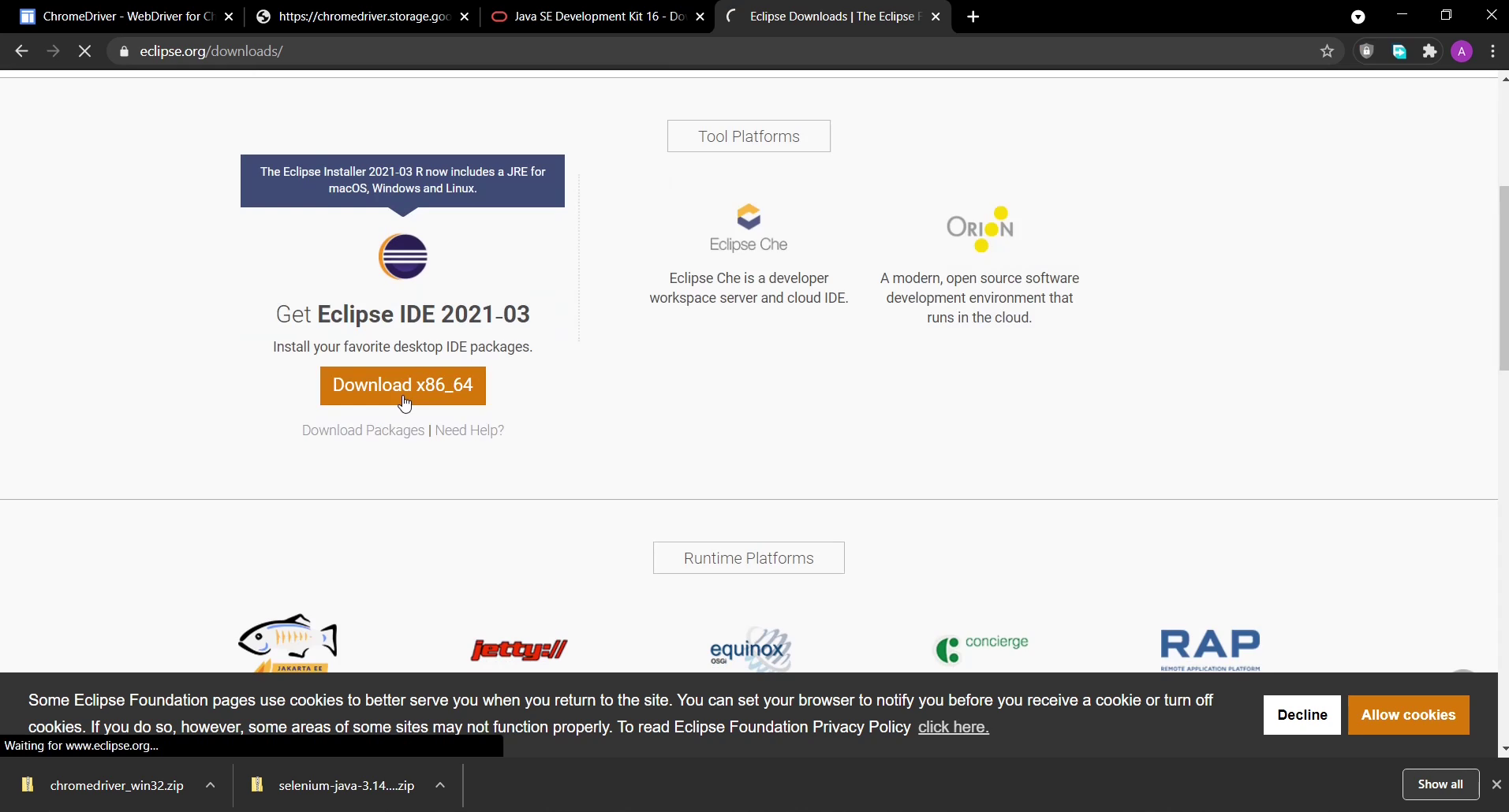Open a new tab with the plus button
1509x812 pixels.
pos(973,17)
